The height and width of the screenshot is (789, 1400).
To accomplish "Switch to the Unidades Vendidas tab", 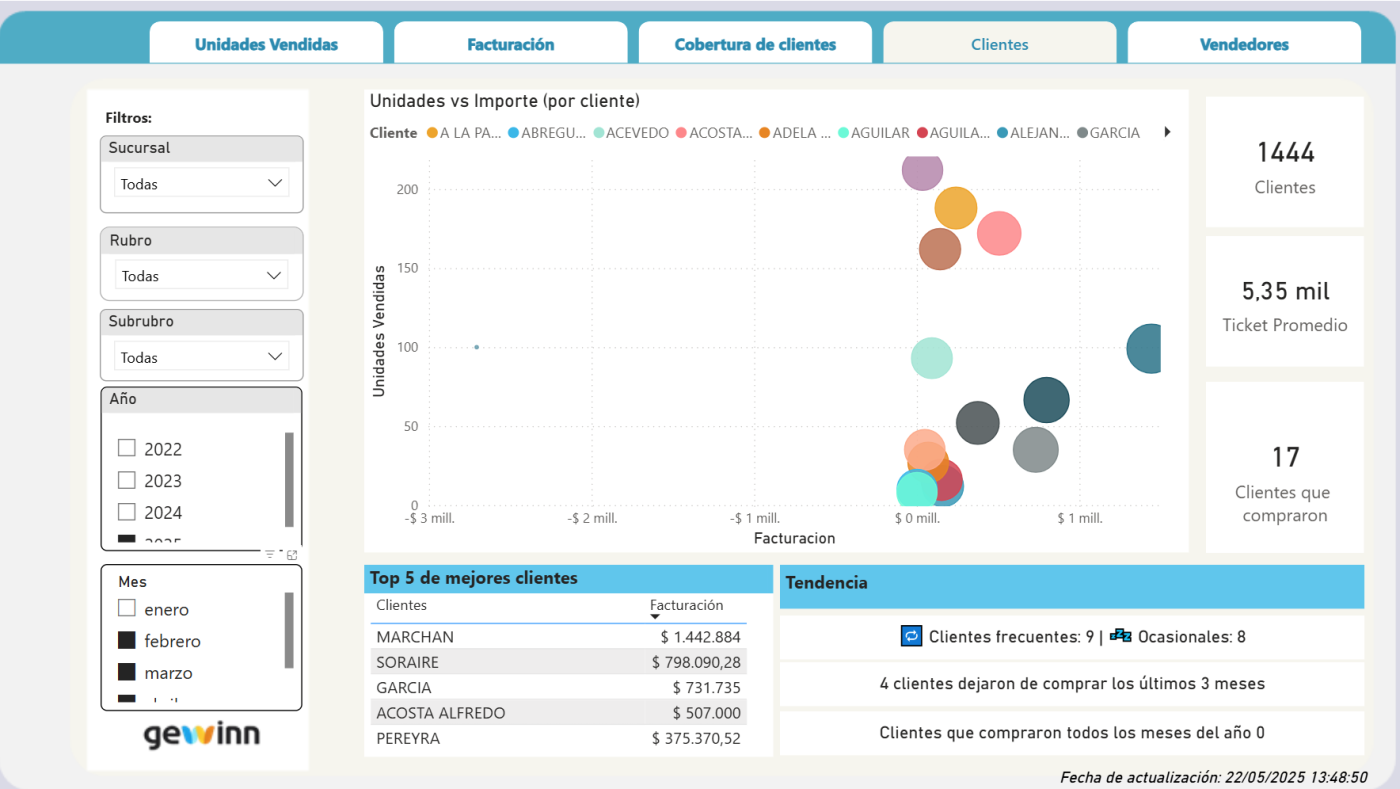I will coord(266,44).
